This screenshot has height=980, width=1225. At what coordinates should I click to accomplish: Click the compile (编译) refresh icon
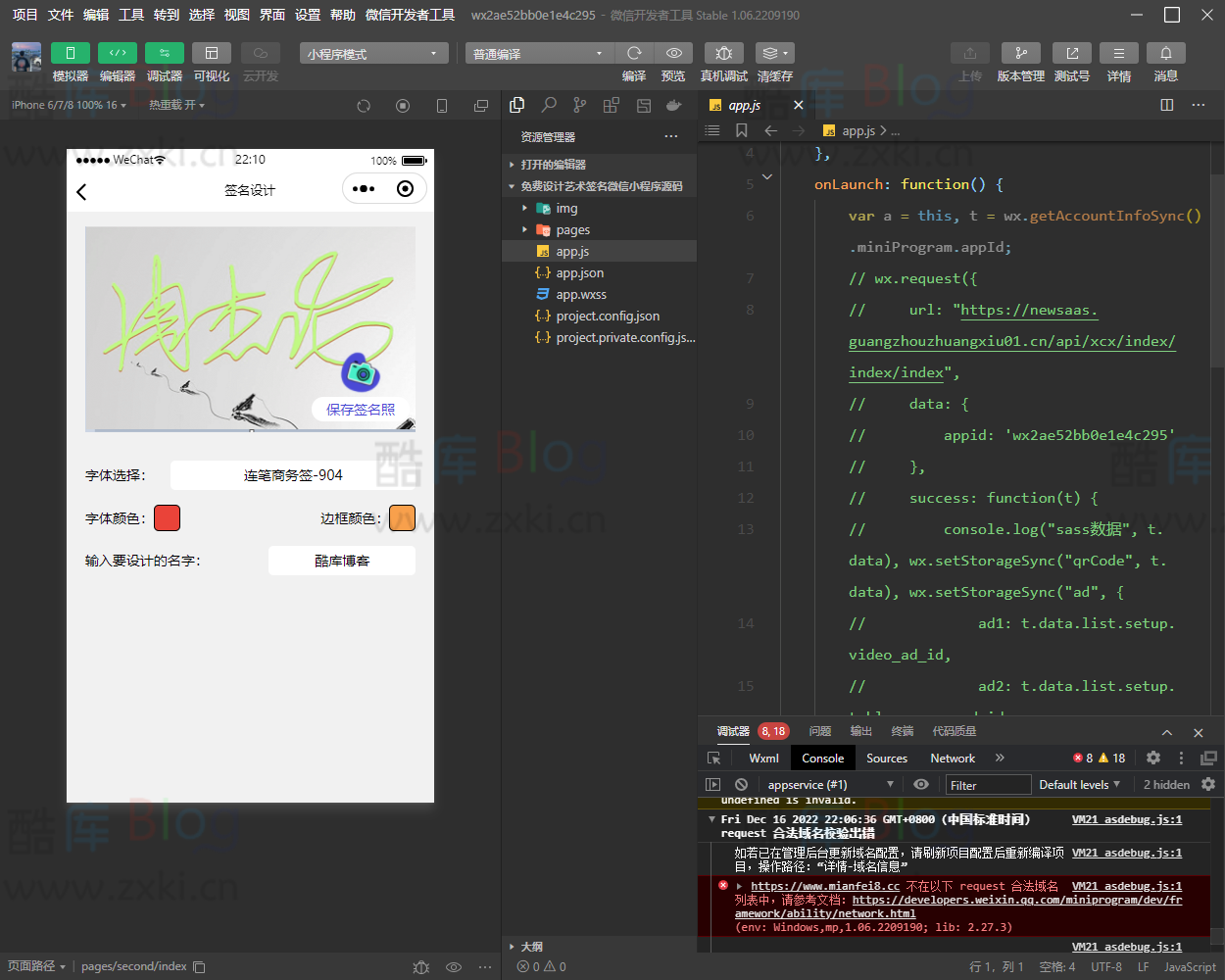coord(634,53)
